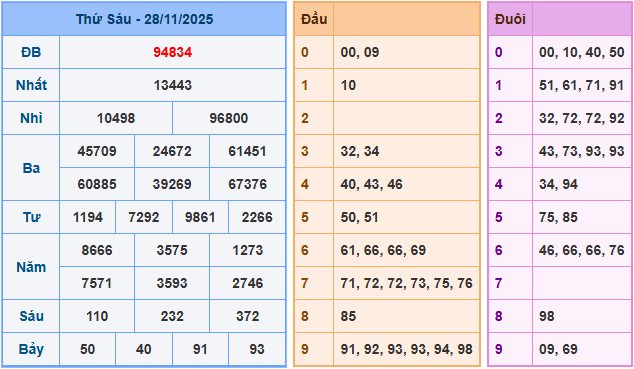
Task: Click Đầu row 7 values starting 71, 72
Action: click(x=406, y=283)
